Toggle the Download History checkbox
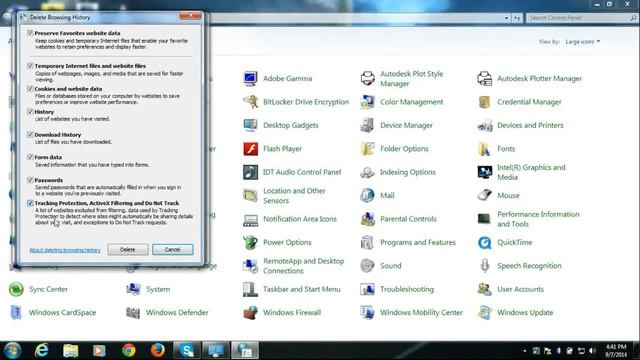 pos(30,134)
